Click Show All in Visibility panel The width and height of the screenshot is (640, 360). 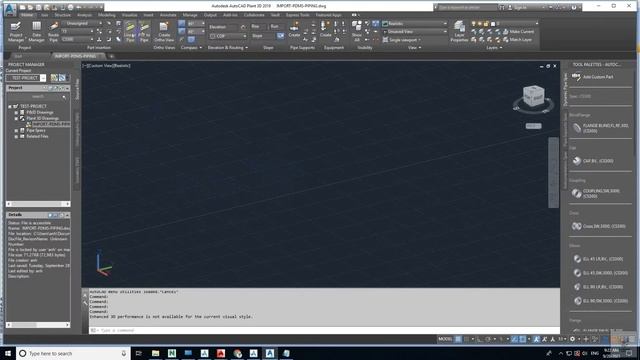(x=357, y=32)
